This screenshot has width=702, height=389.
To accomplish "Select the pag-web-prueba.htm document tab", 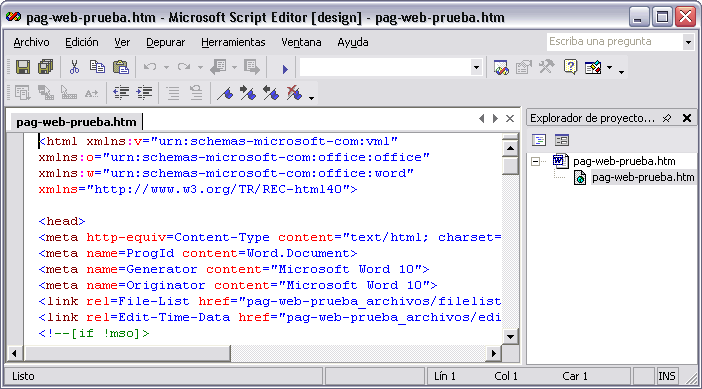I will [76, 122].
